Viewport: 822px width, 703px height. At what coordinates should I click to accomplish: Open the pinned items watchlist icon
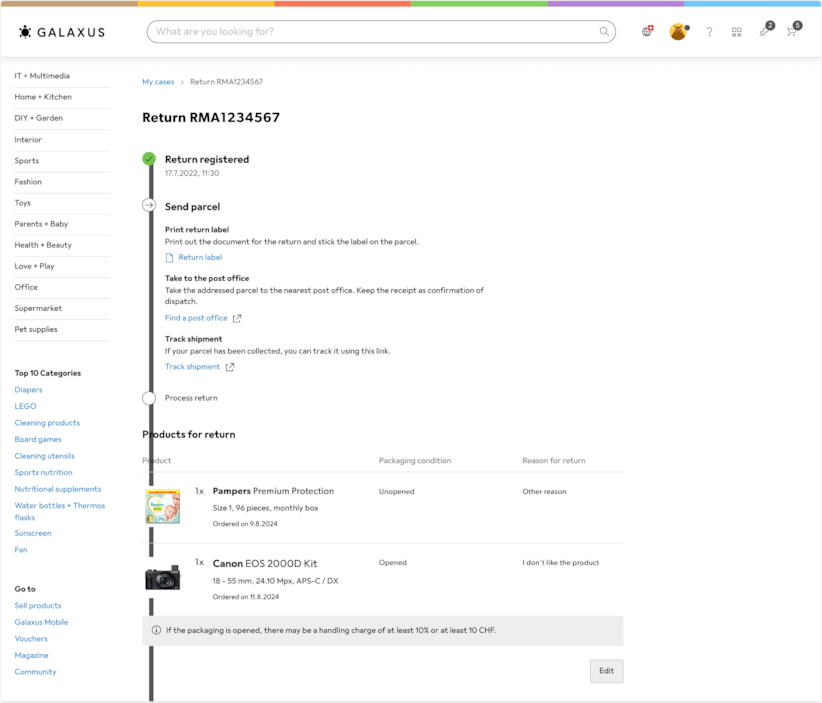[x=764, y=32]
